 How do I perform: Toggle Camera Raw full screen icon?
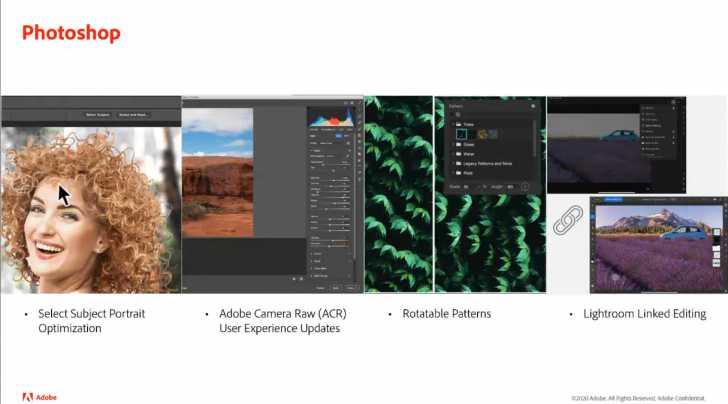(360, 103)
